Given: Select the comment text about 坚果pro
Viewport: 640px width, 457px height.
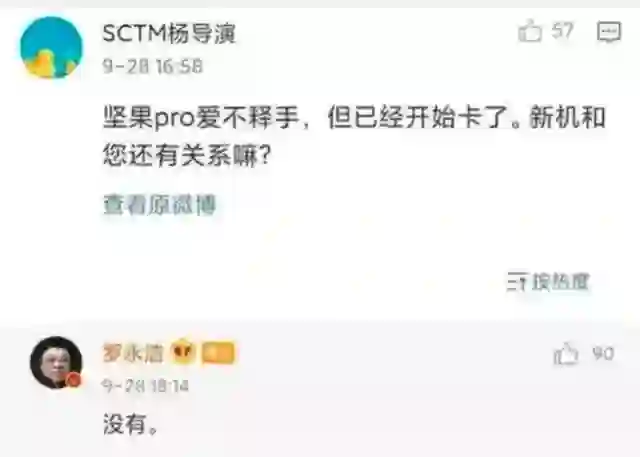Looking at the screenshot, I should (354, 137).
